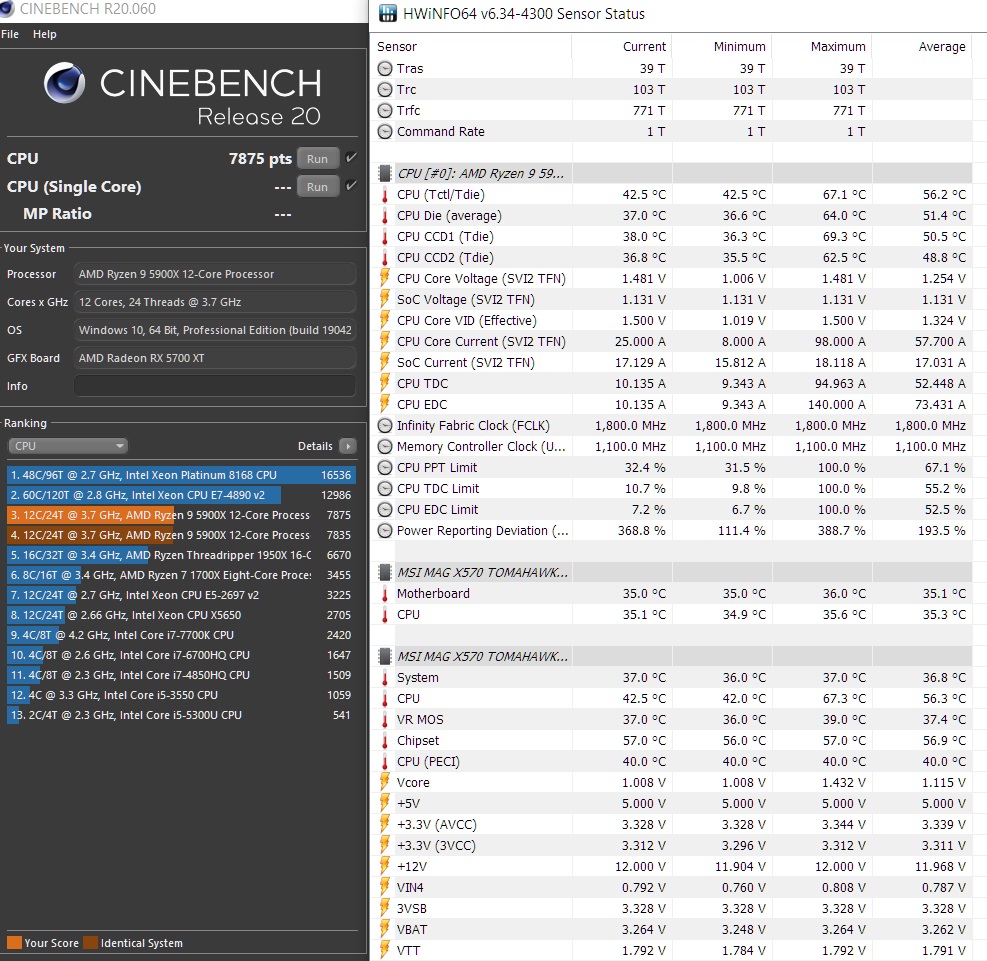Click the Sensor column header
The image size is (987, 961).
(x=397, y=47)
